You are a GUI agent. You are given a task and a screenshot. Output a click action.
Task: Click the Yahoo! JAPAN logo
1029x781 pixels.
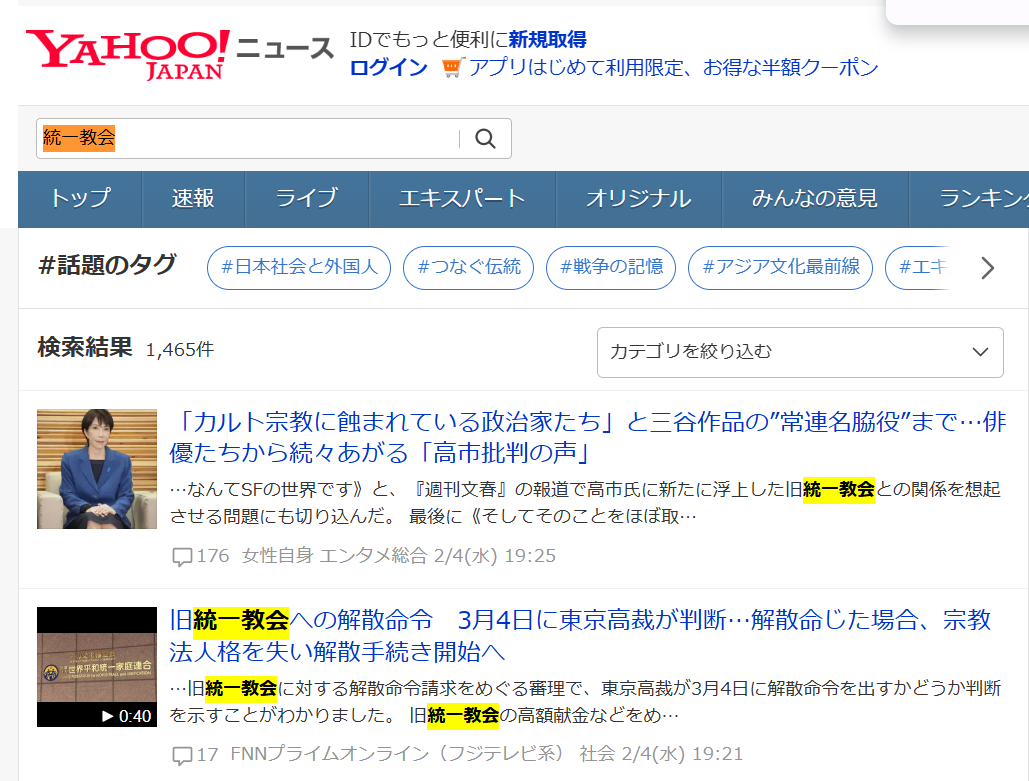tap(128, 55)
